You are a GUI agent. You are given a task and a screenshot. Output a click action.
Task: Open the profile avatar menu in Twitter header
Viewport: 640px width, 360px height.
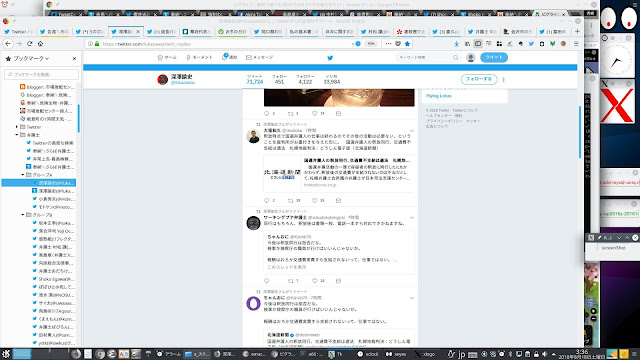pyautogui.click(x=471, y=58)
